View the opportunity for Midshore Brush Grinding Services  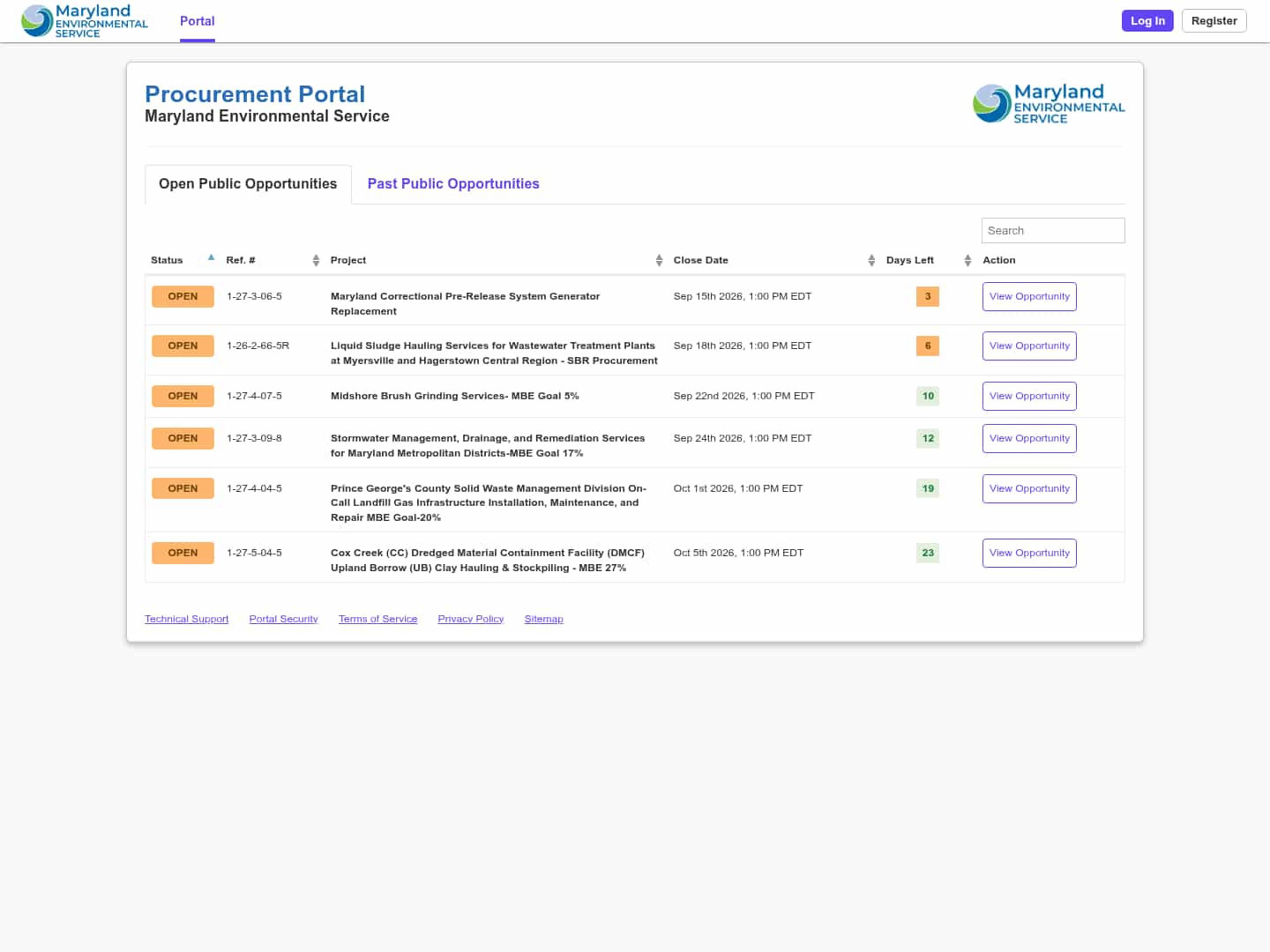[x=1029, y=397]
